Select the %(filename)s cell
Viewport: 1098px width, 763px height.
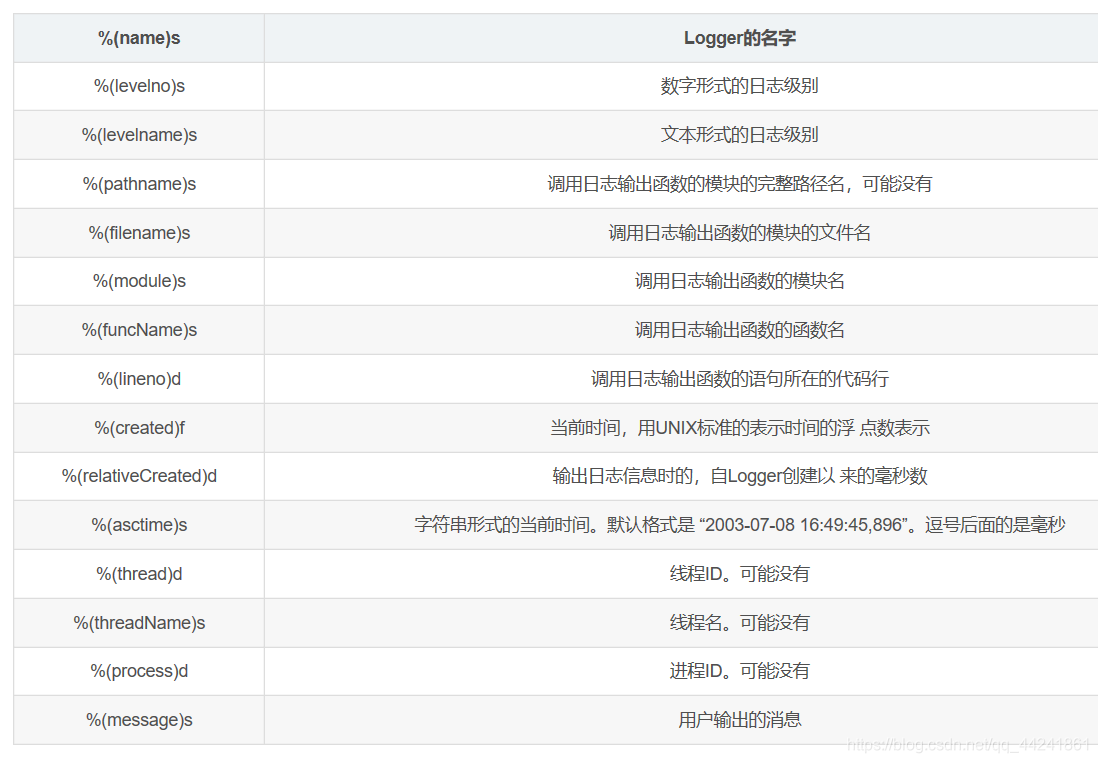[139, 232]
